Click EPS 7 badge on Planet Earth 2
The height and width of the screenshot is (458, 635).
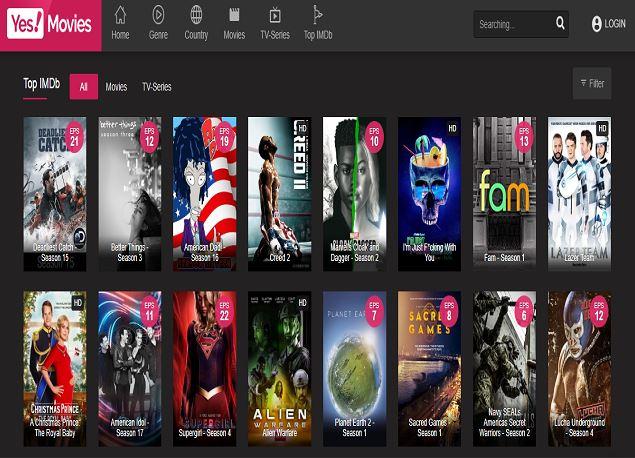[x=374, y=311]
